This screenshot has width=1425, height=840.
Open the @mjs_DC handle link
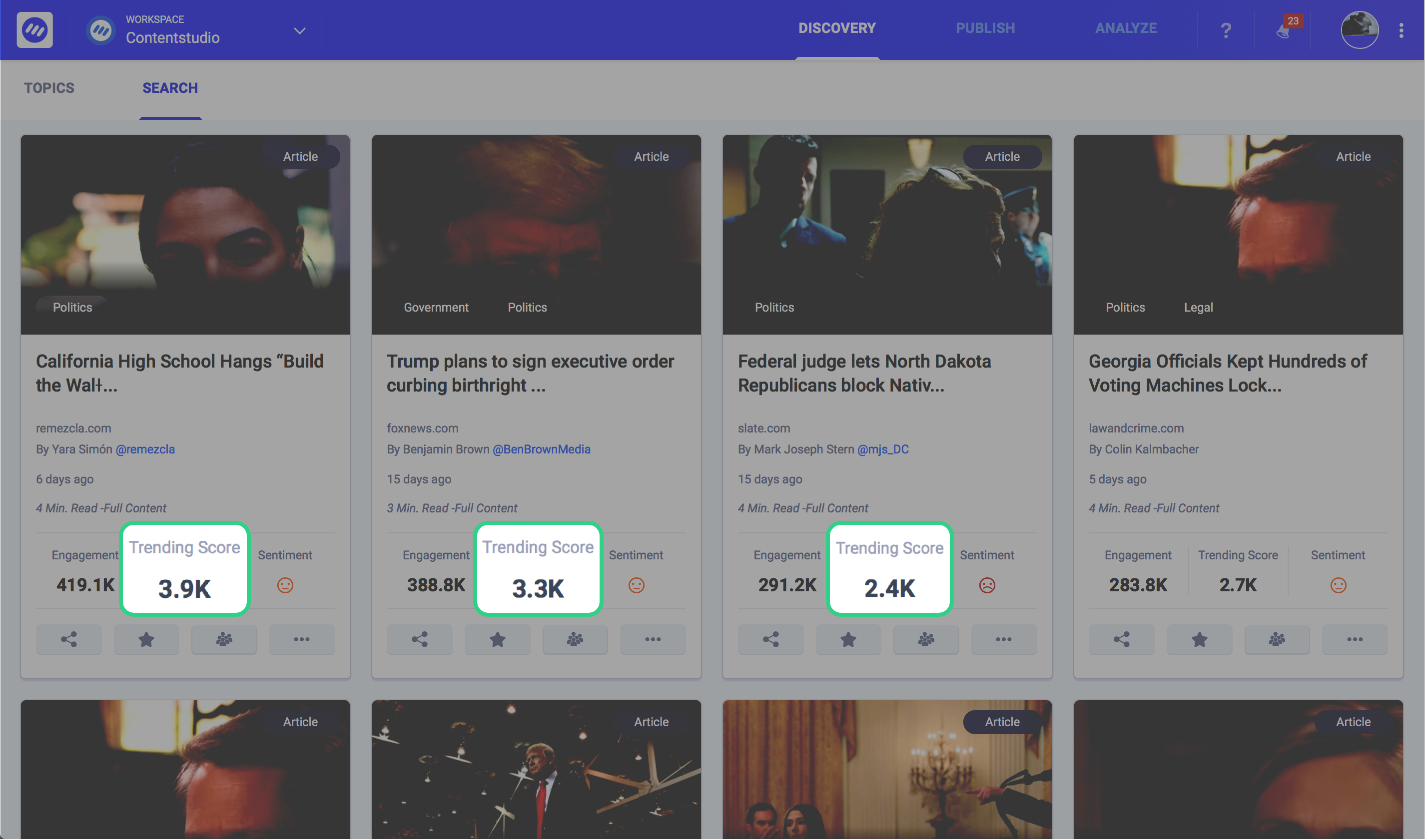point(882,449)
